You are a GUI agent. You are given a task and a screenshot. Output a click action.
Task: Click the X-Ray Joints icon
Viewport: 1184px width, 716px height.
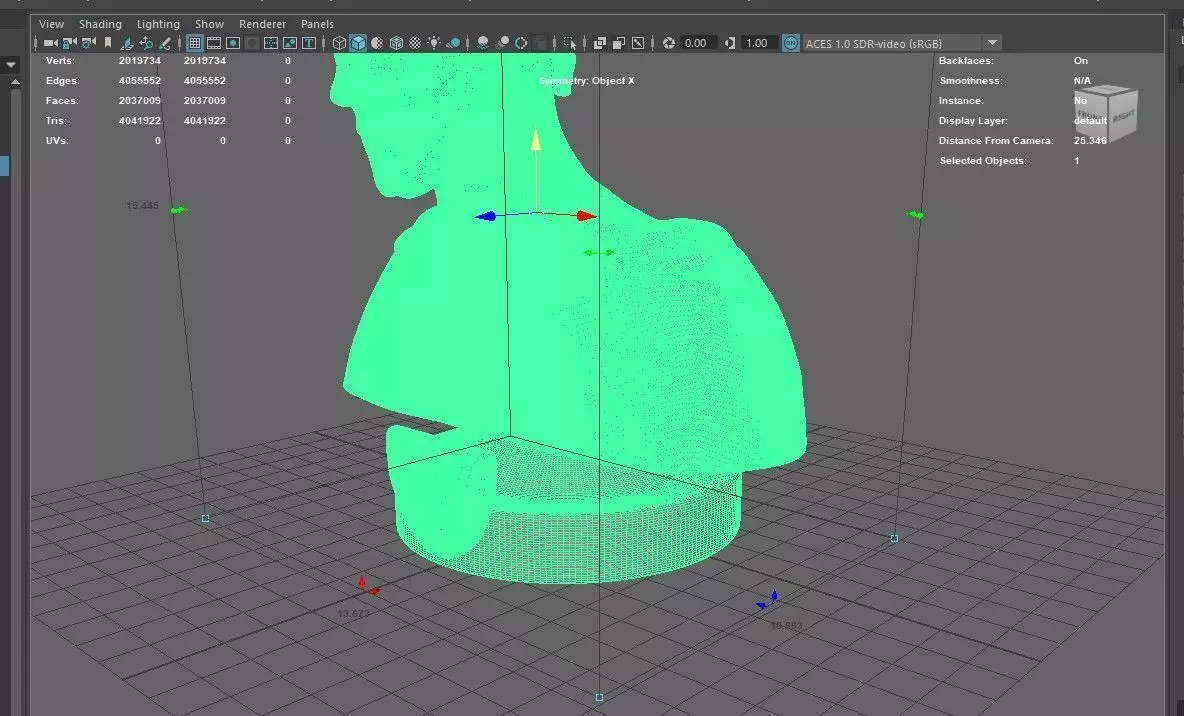(638, 43)
